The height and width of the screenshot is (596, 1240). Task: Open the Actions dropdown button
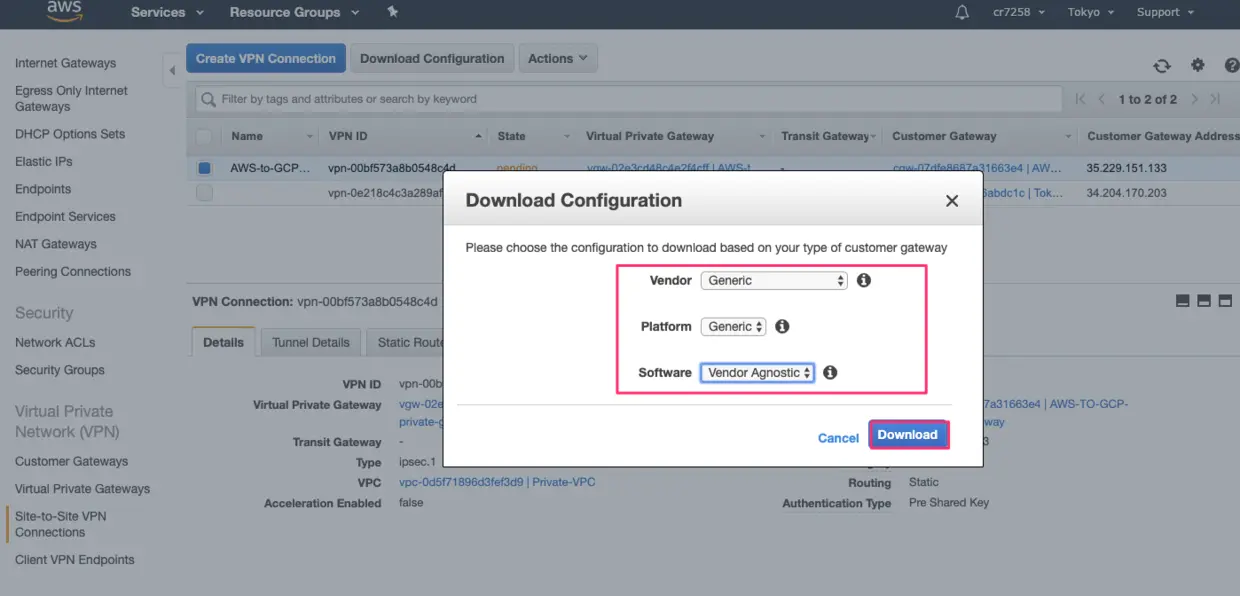click(558, 58)
